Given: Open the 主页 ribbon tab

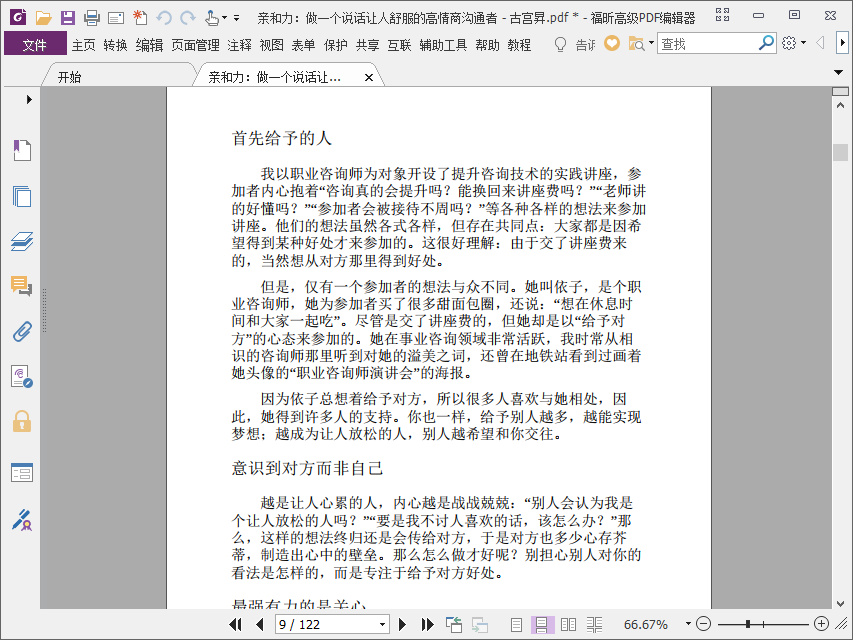Looking at the screenshot, I should pyautogui.click(x=83, y=45).
